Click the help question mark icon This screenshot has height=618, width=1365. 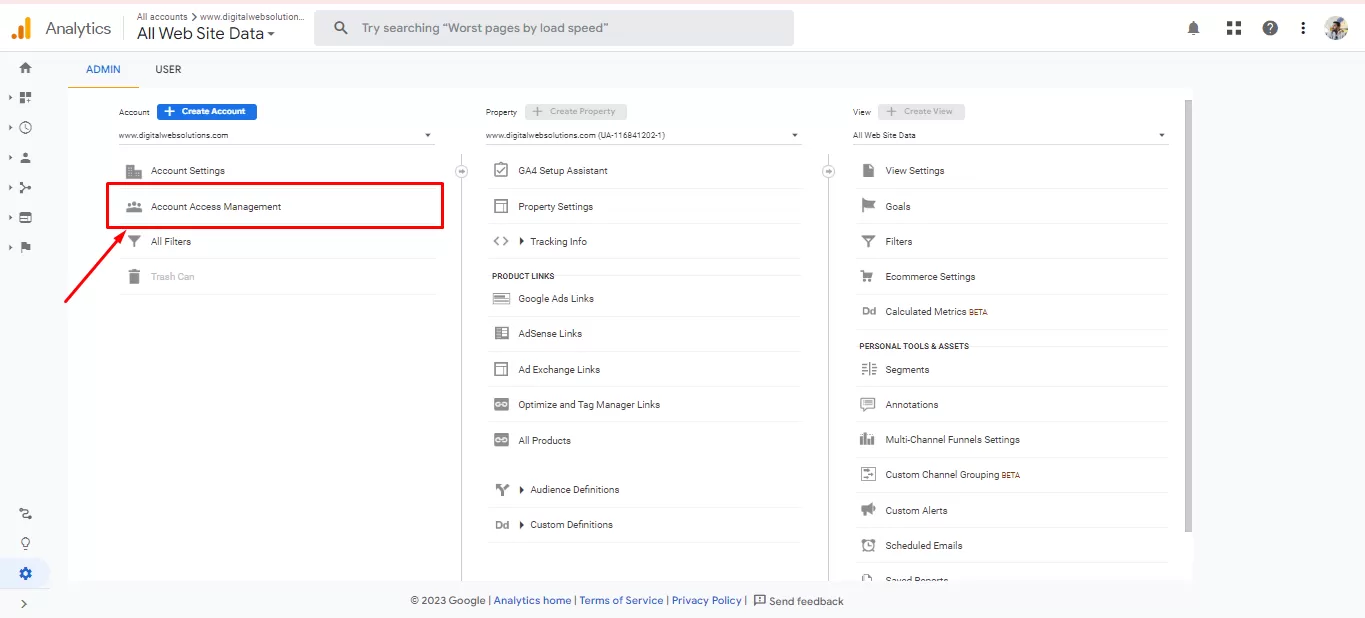(1269, 28)
